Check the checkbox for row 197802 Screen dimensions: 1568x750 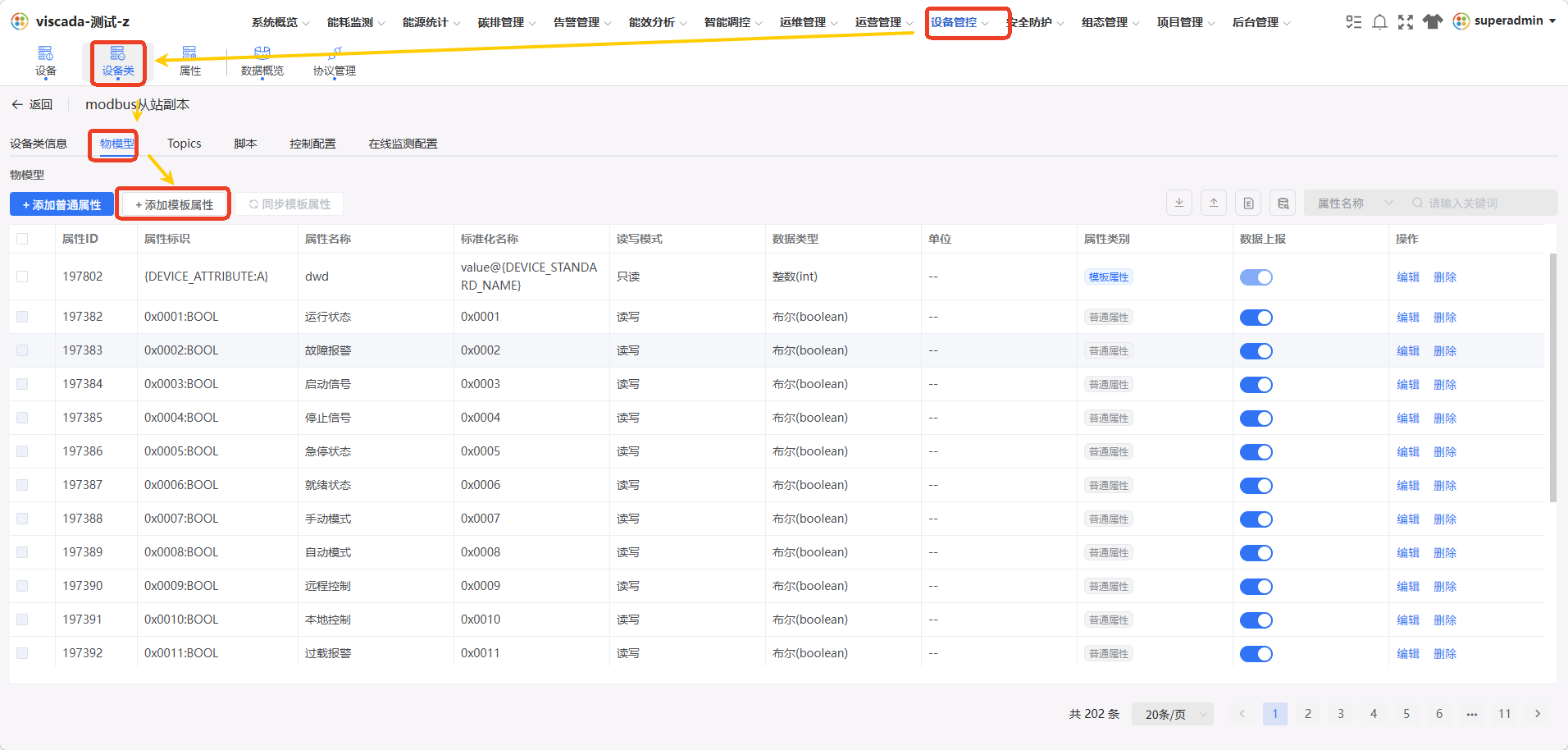pyautogui.click(x=22, y=277)
